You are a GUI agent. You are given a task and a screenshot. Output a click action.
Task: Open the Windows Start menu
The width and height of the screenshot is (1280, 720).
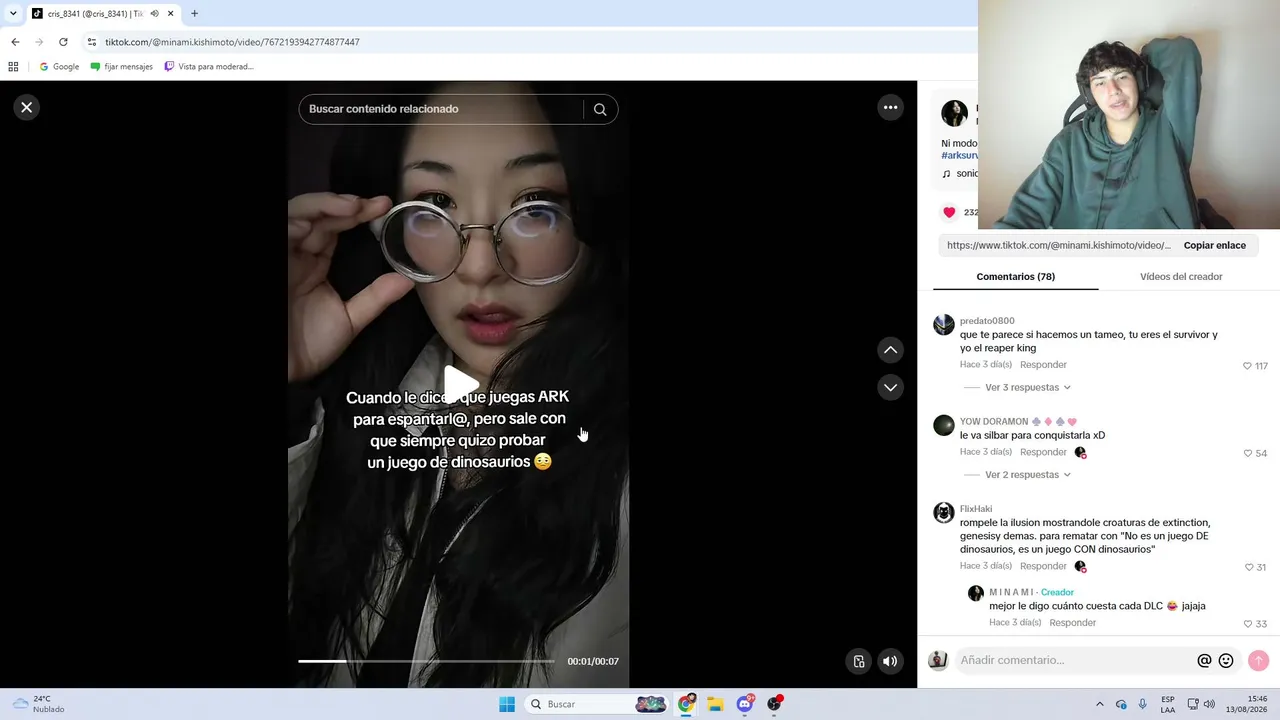pyautogui.click(x=507, y=704)
